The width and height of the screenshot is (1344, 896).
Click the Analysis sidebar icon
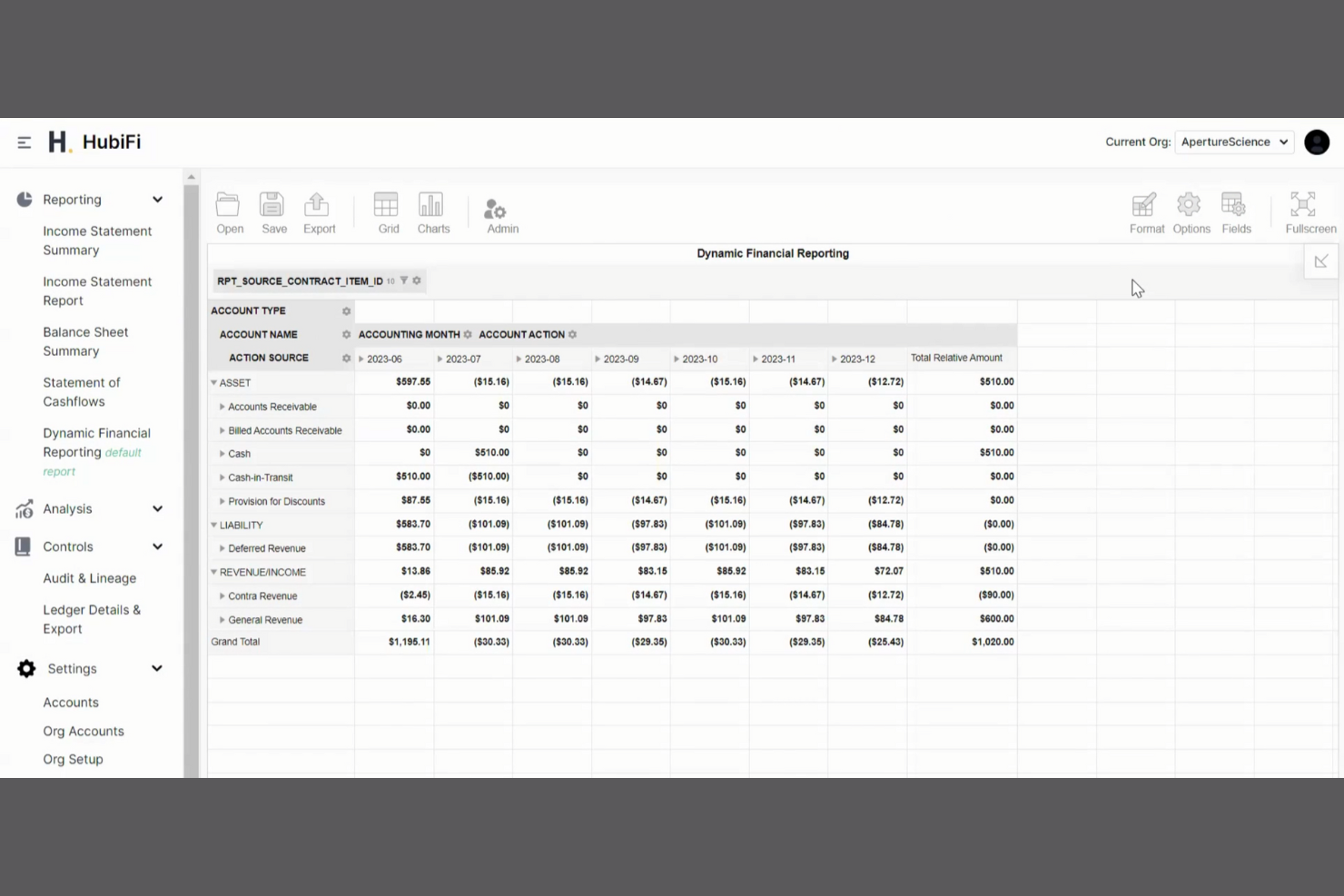coord(25,509)
